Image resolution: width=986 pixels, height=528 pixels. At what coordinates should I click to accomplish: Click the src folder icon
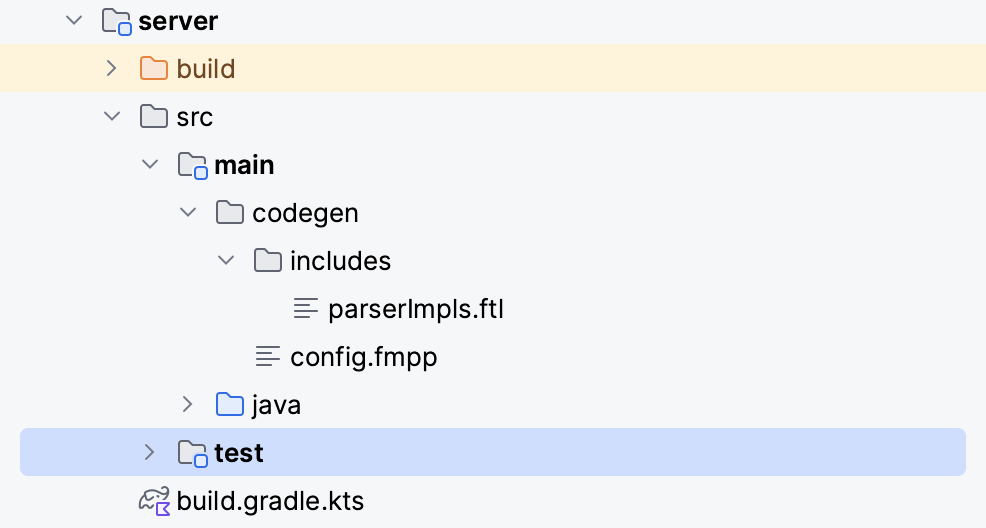pyautogui.click(x=154, y=117)
